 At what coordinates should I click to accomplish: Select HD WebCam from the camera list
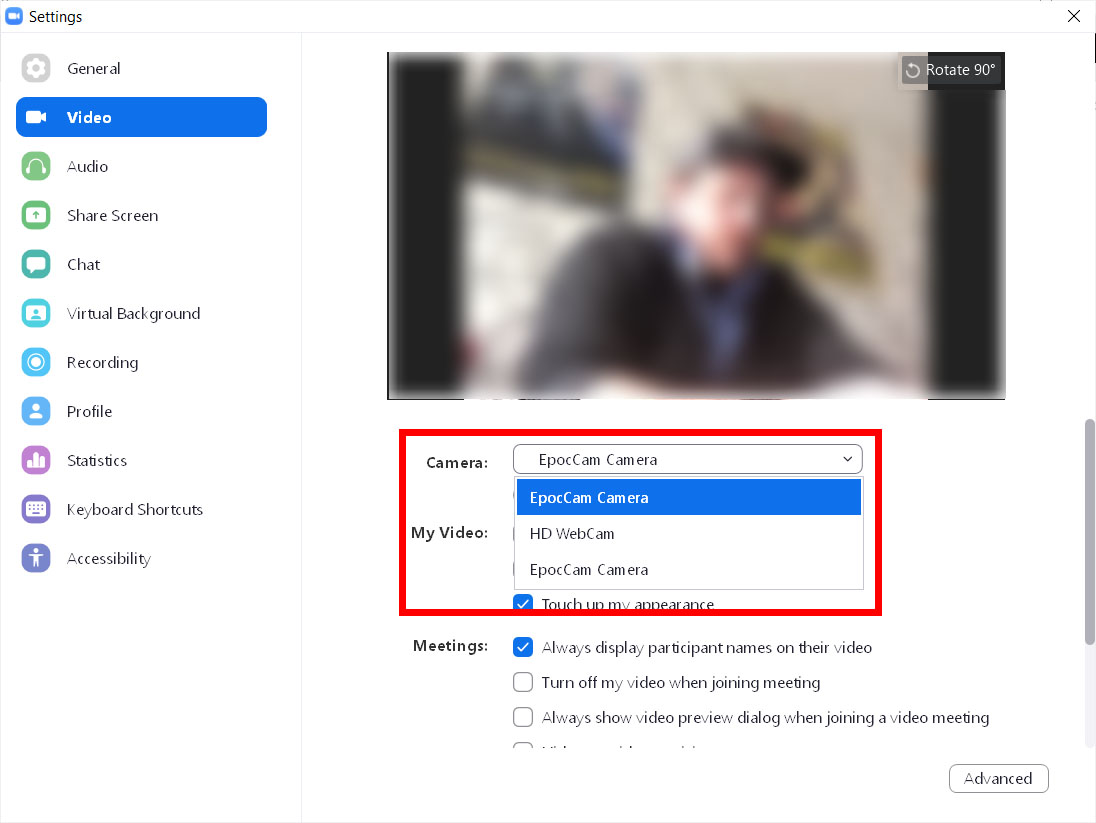click(688, 534)
